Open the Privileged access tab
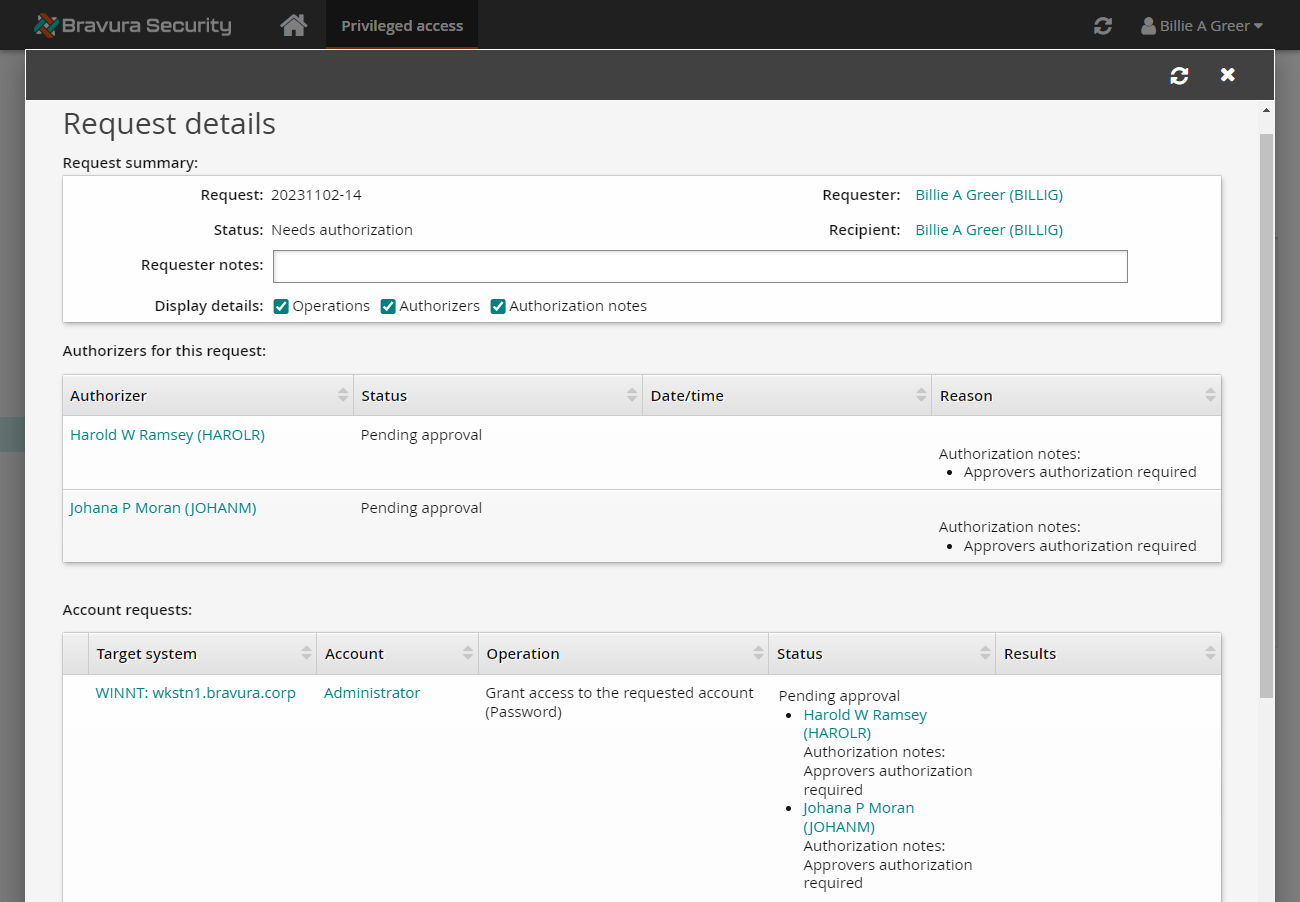The image size is (1300, 902). click(x=402, y=26)
